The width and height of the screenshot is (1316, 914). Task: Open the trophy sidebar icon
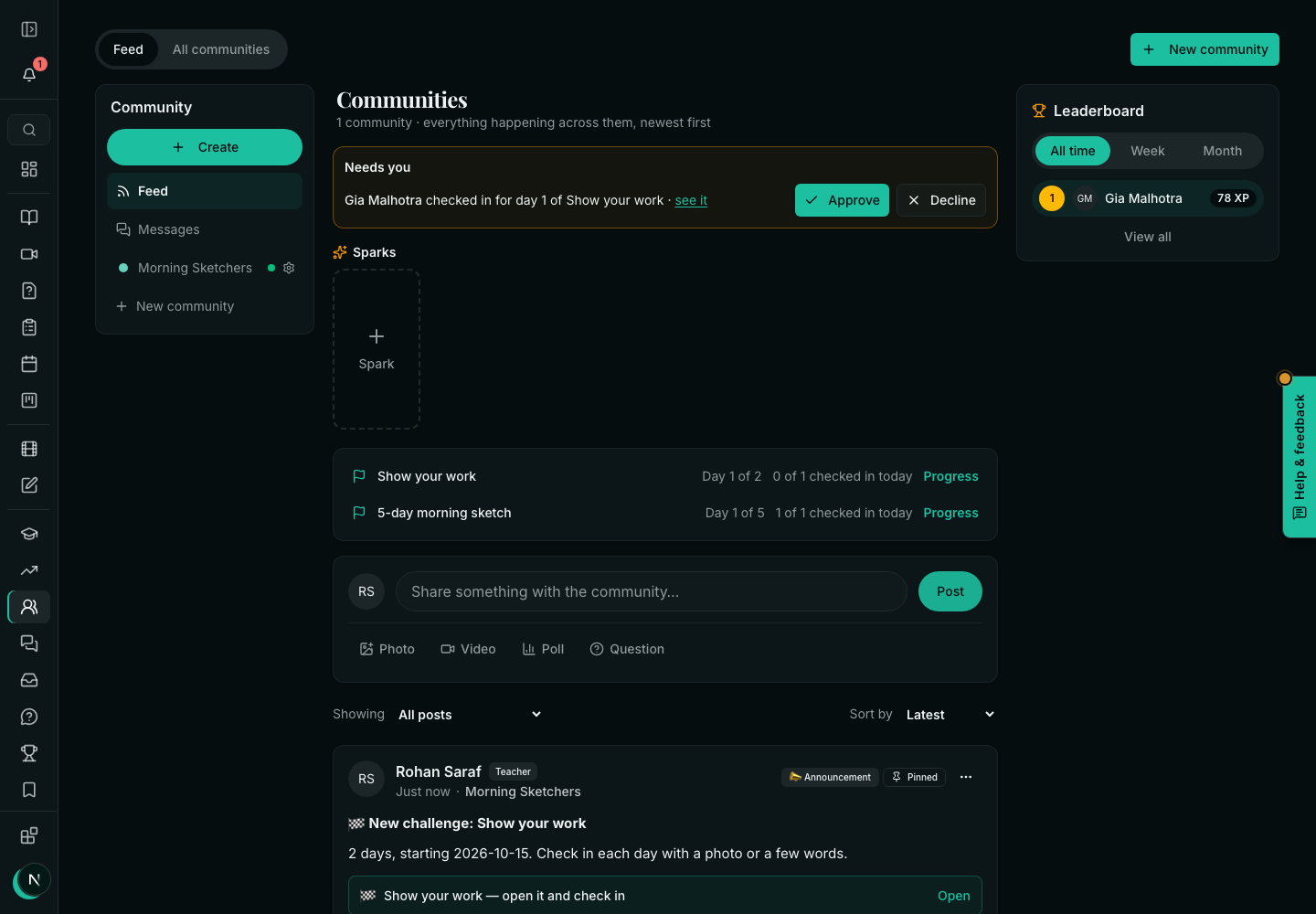29,753
